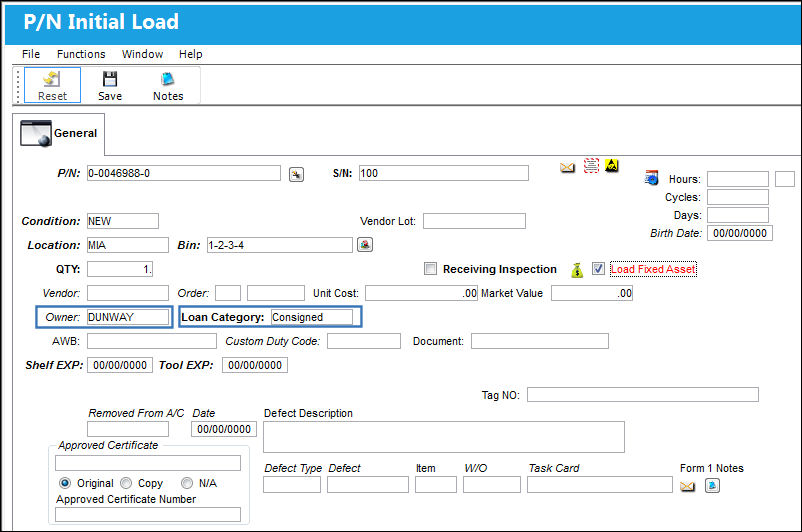
Task: Open the Window menu
Action: 142,54
